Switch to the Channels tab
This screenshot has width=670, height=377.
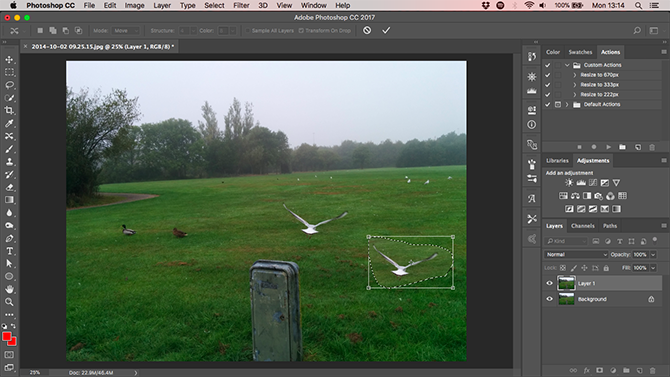tap(582, 226)
